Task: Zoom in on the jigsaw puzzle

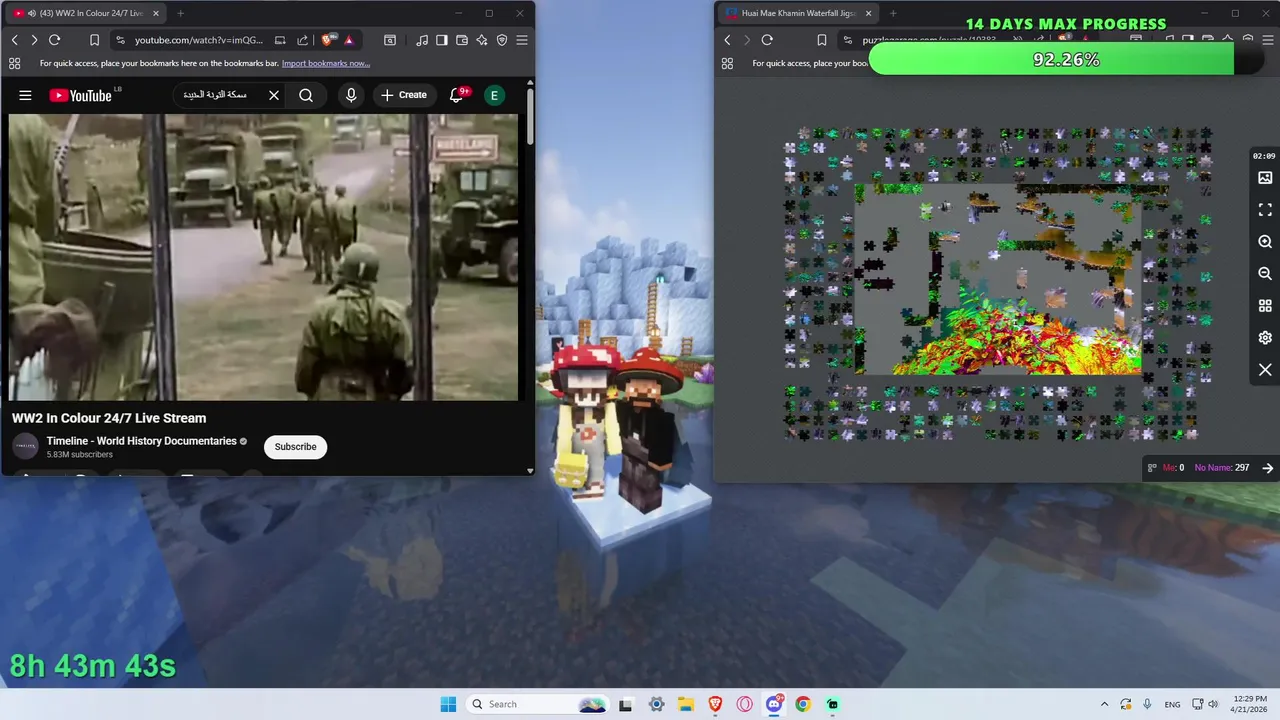Action: 1265,242
